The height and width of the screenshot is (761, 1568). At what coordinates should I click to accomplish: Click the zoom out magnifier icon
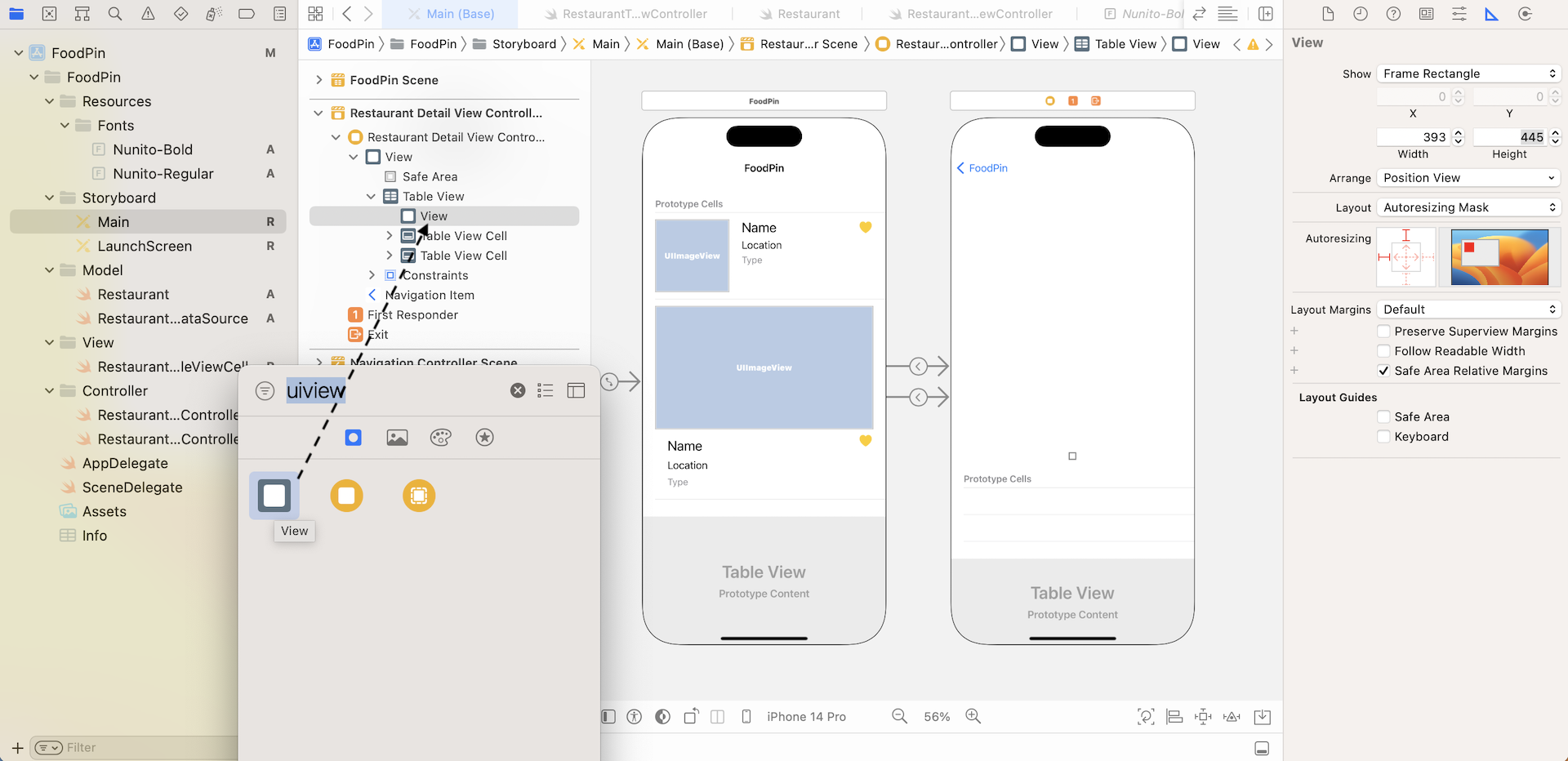point(899,716)
